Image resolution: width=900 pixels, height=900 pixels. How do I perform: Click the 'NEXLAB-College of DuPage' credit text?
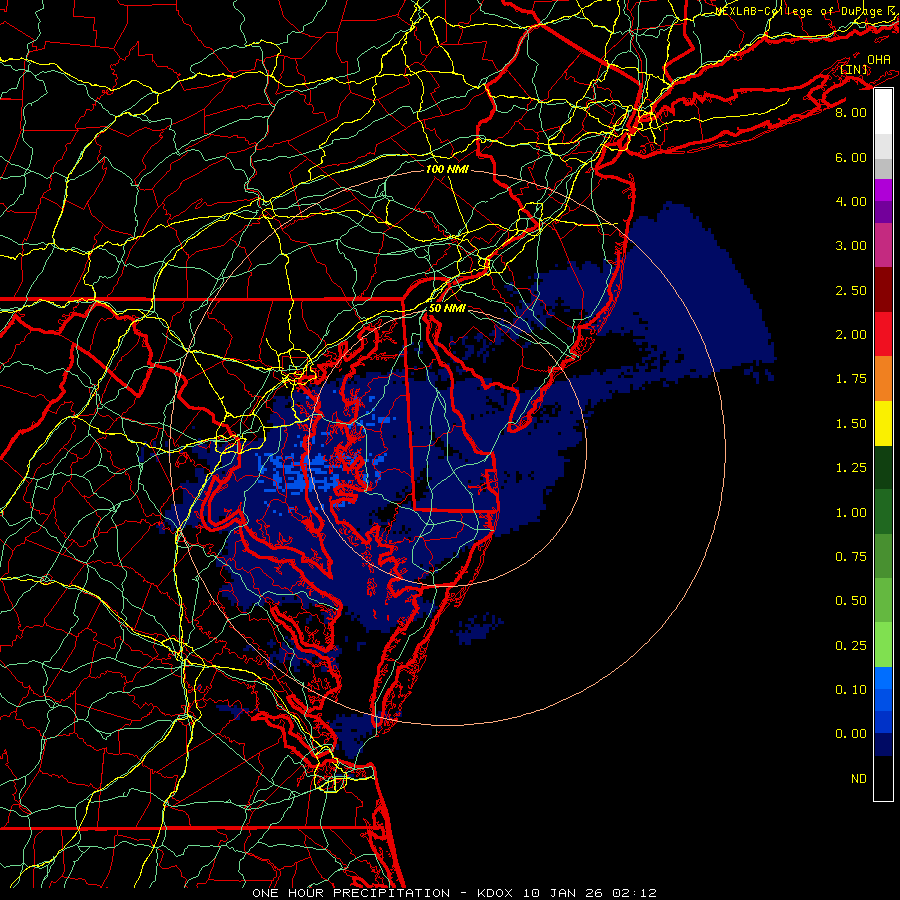(x=798, y=11)
